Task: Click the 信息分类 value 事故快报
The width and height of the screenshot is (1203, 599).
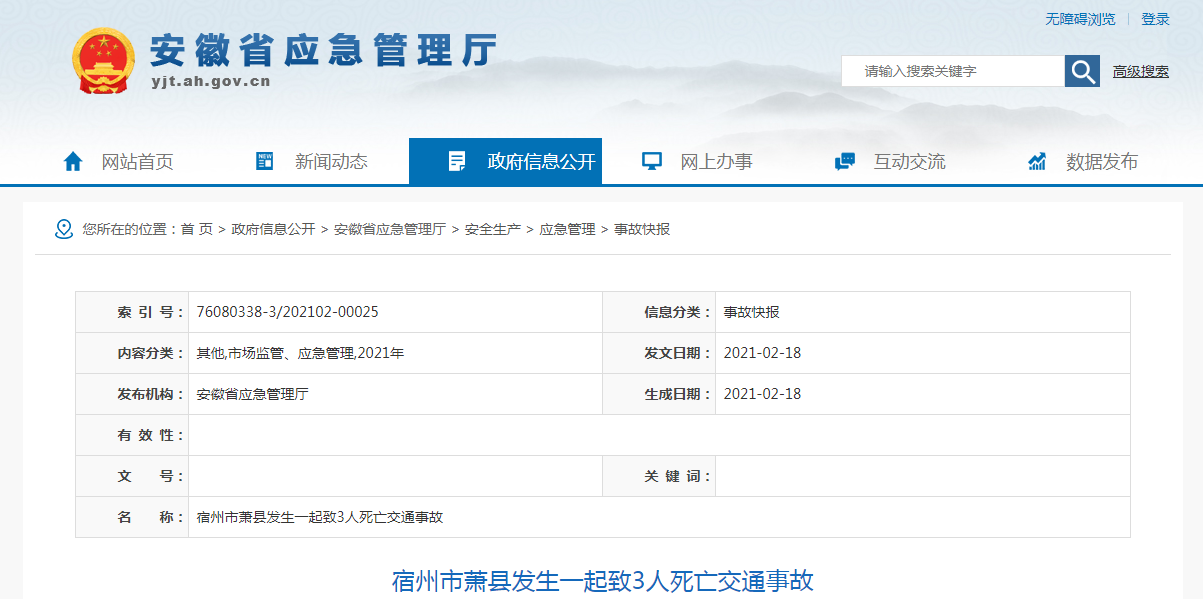Action: (x=752, y=312)
